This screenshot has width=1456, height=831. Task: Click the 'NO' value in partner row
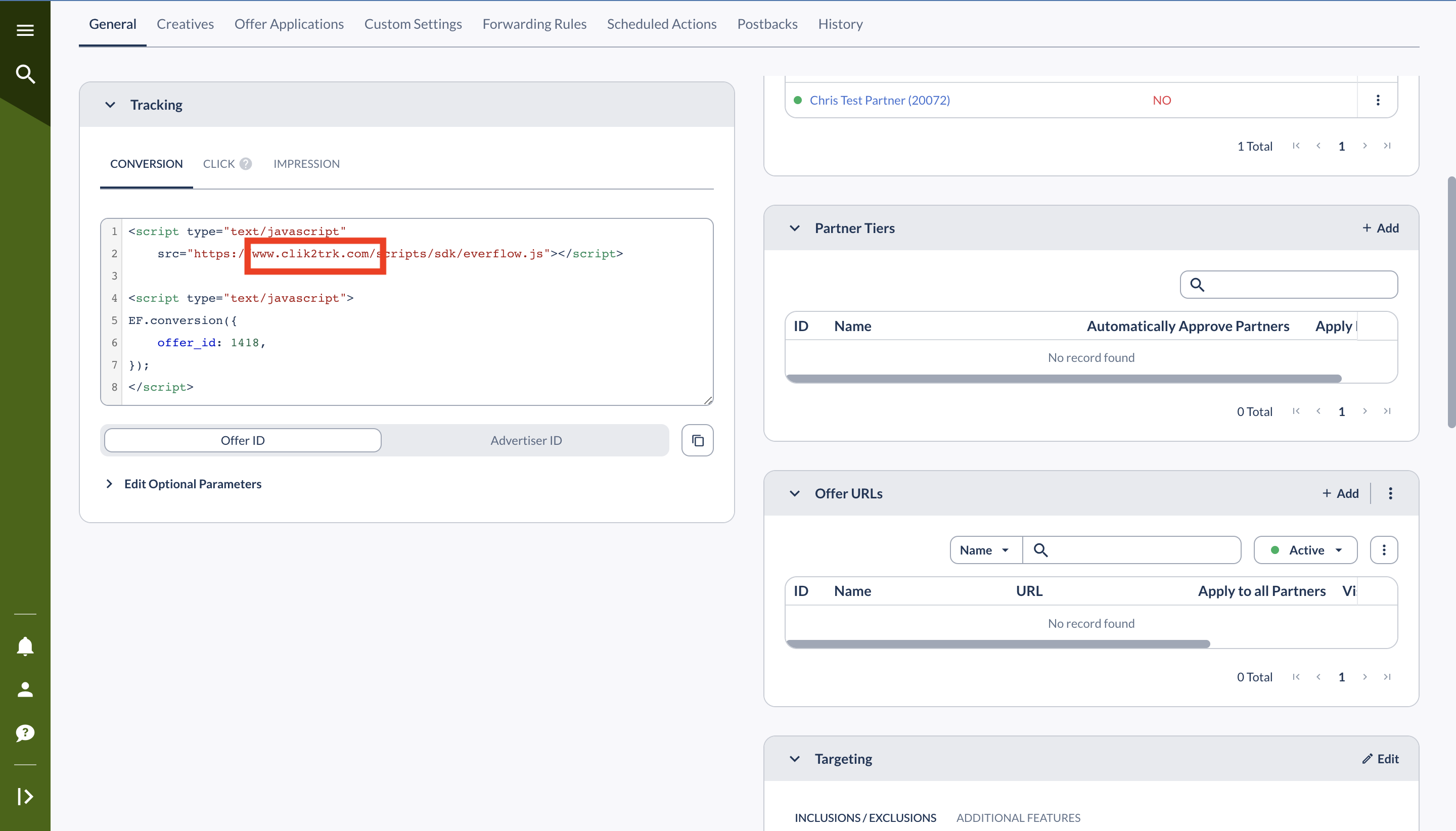click(1161, 100)
